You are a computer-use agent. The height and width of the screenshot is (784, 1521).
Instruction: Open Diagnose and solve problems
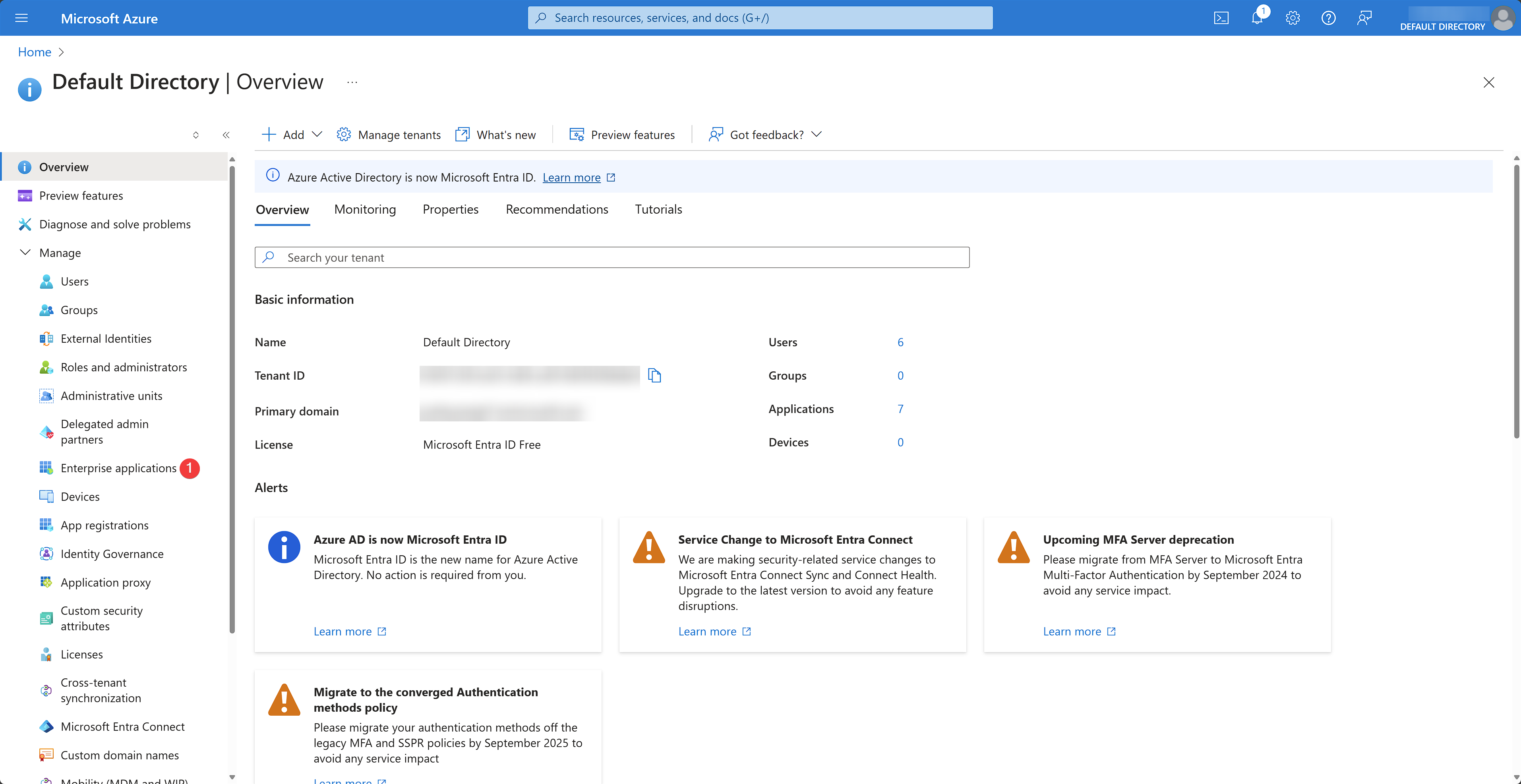click(x=114, y=224)
